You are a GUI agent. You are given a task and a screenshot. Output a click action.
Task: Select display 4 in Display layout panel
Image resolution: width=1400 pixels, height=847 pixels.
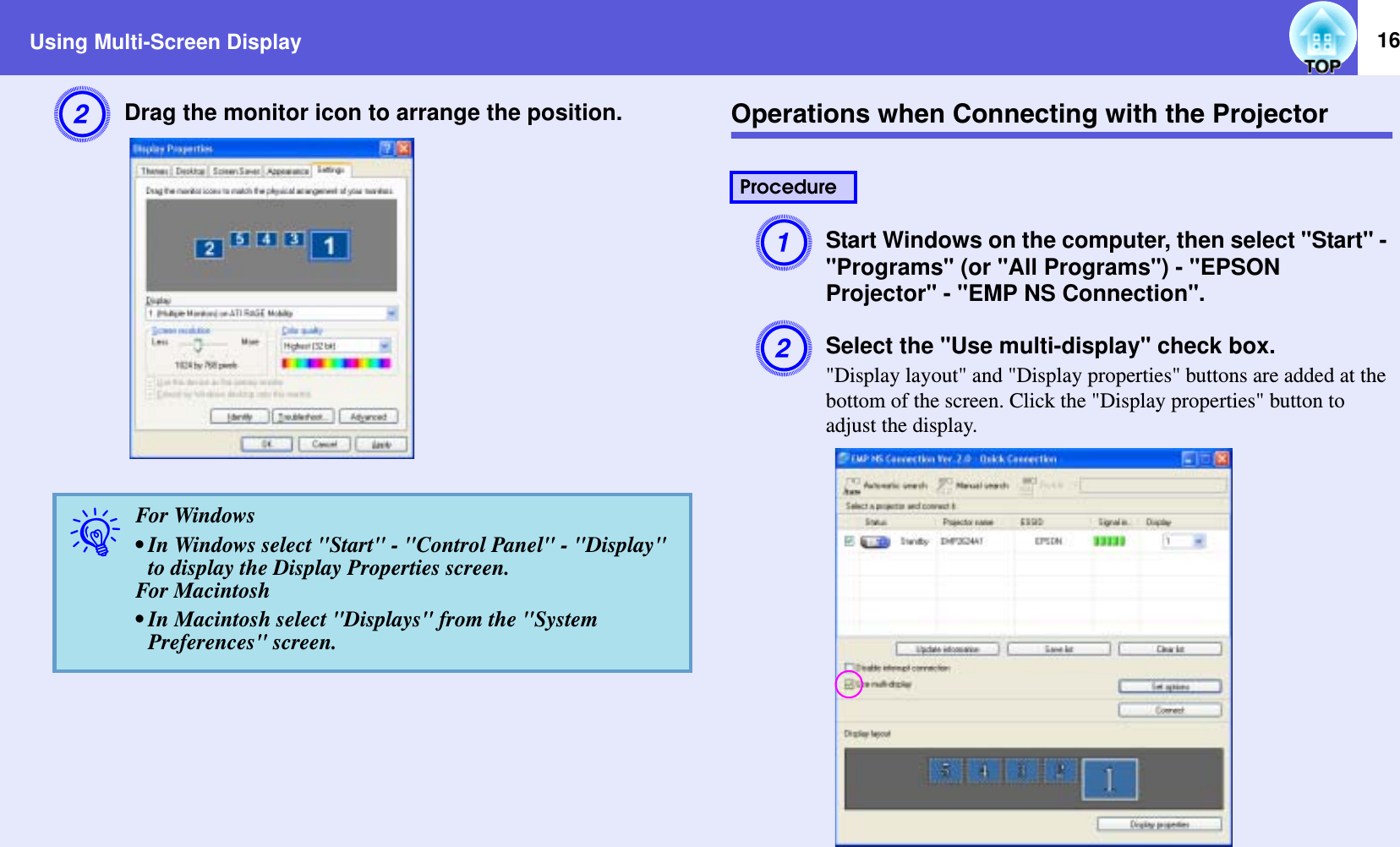click(x=983, y=770)
